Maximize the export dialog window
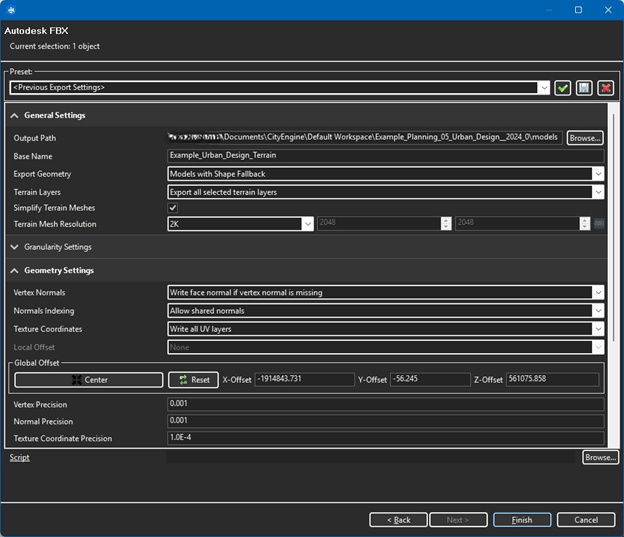Viewport: 624px width, 537px height. click(x=579, y=10)
